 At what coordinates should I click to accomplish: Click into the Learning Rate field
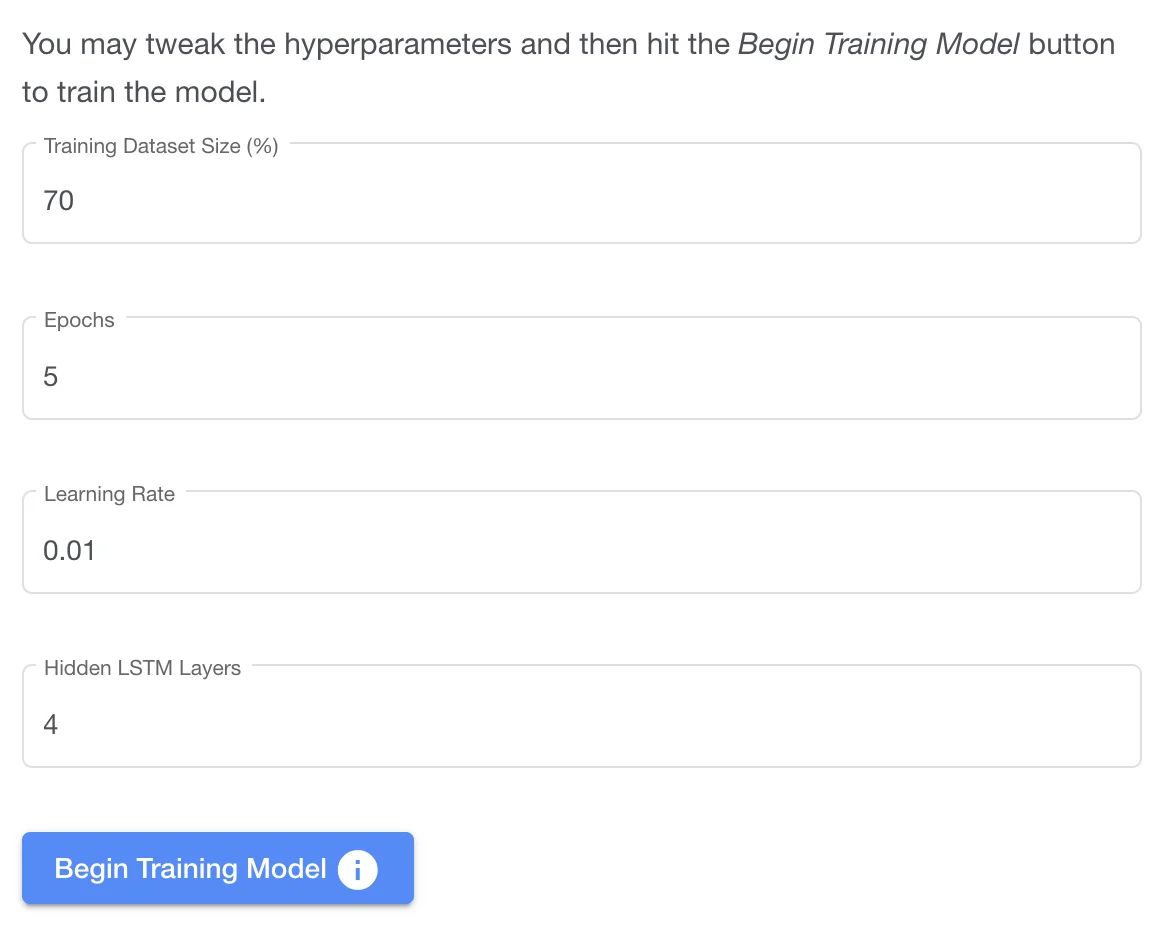582,542
